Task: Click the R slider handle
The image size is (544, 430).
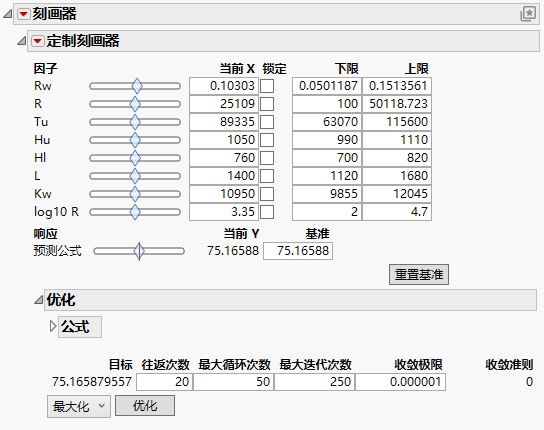Action: (x=135, y=104)
